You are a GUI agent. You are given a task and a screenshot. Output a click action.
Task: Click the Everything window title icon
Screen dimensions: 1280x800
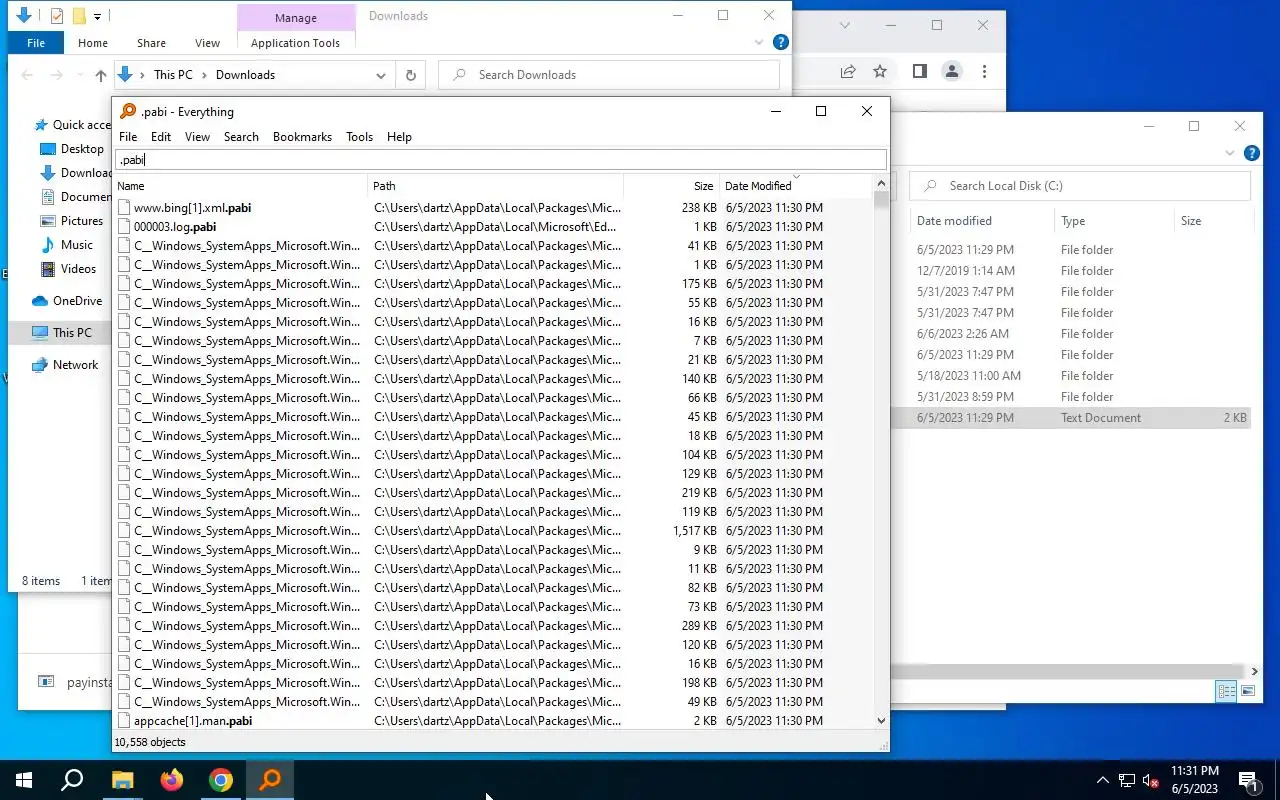point(128,112)
